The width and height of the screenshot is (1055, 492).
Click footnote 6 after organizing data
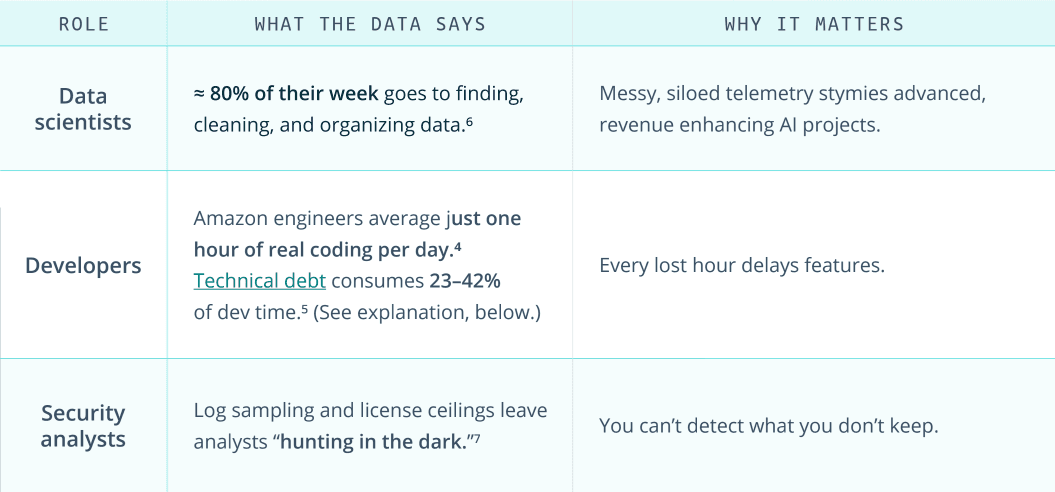pos(469,122)
